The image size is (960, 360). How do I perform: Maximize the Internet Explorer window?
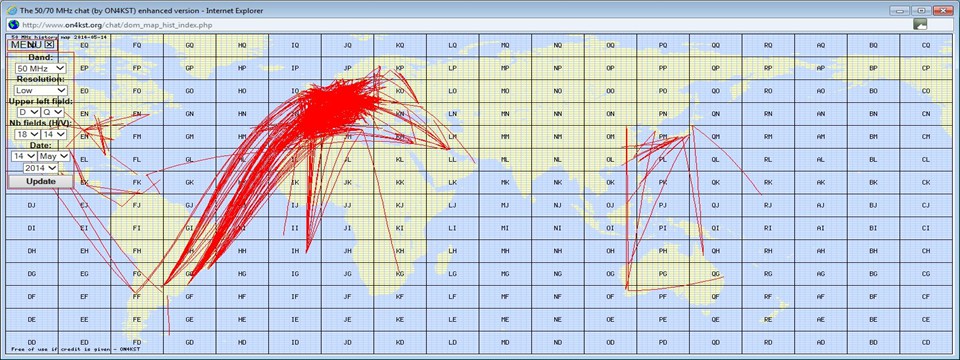920,10
